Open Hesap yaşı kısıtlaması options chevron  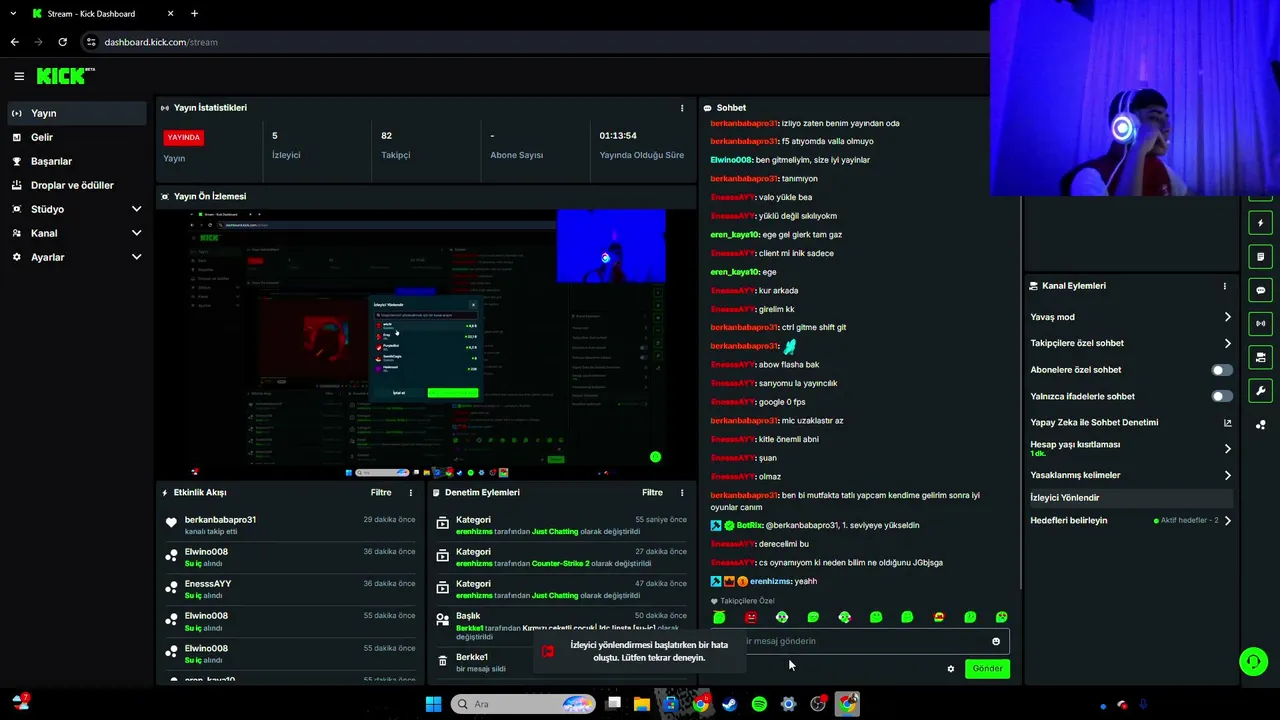pyautogui.click(x=1227, y=449)
